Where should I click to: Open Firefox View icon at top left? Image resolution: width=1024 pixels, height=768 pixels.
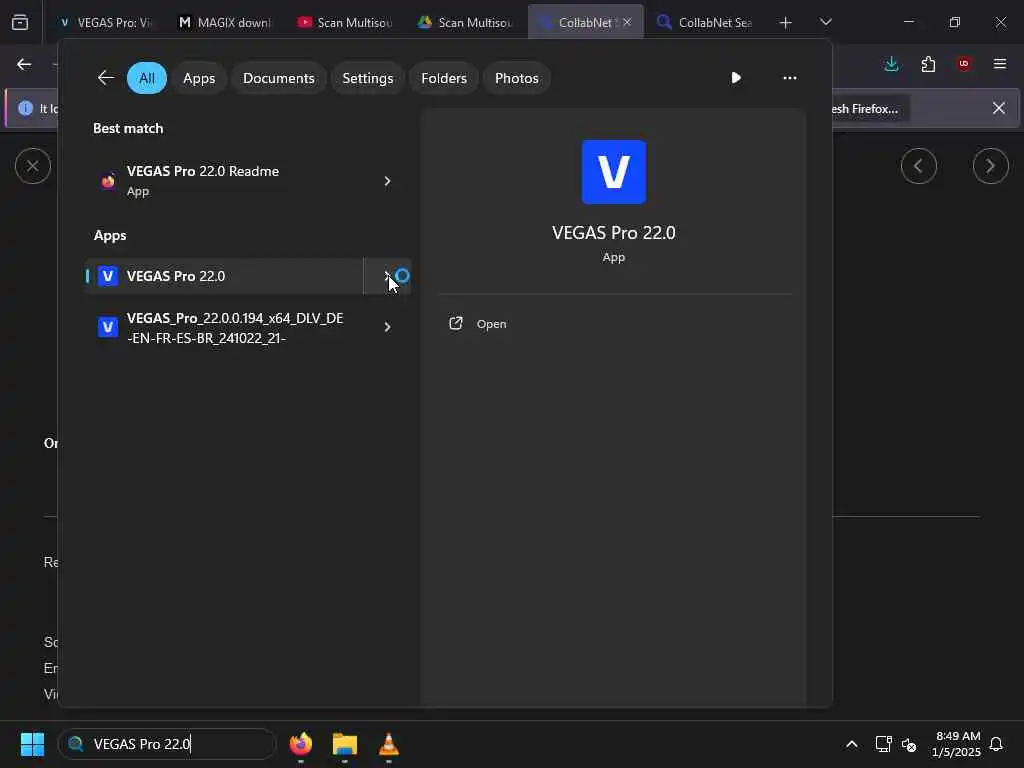point(20,22)
